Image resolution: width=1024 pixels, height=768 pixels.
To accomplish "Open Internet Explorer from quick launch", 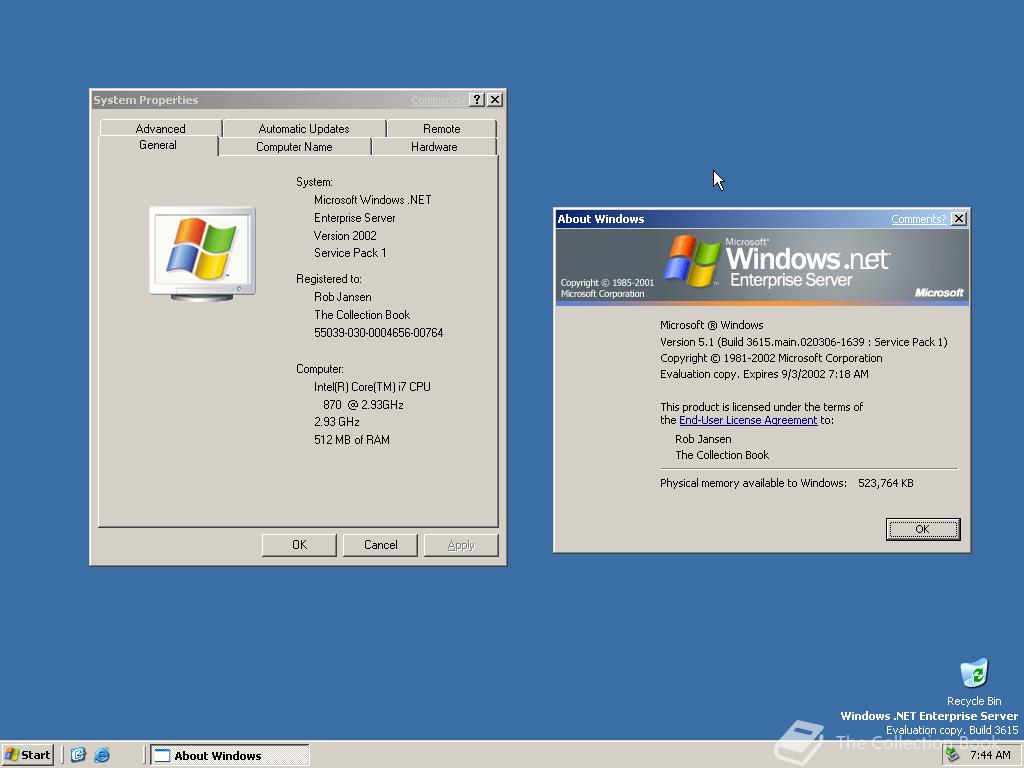I will 102,755.
